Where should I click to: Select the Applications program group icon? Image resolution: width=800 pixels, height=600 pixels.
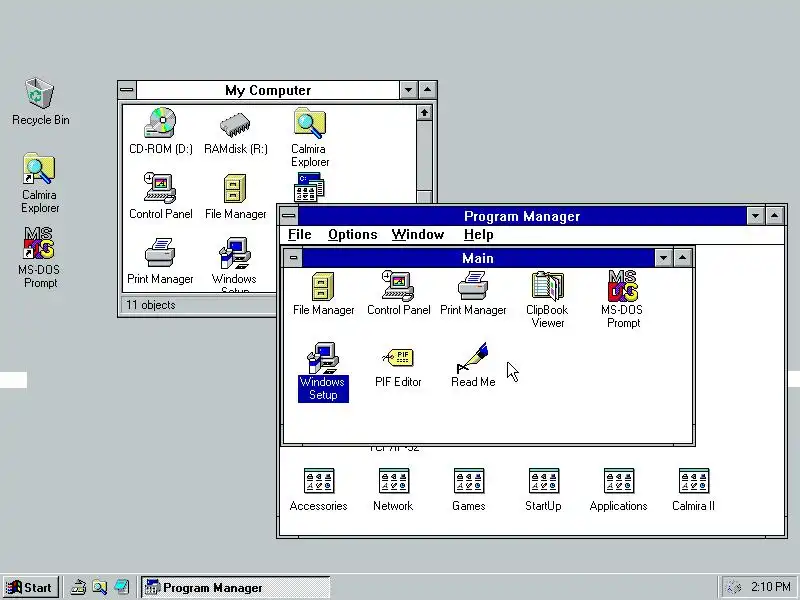pyautogui.click(x=618, y=490)
